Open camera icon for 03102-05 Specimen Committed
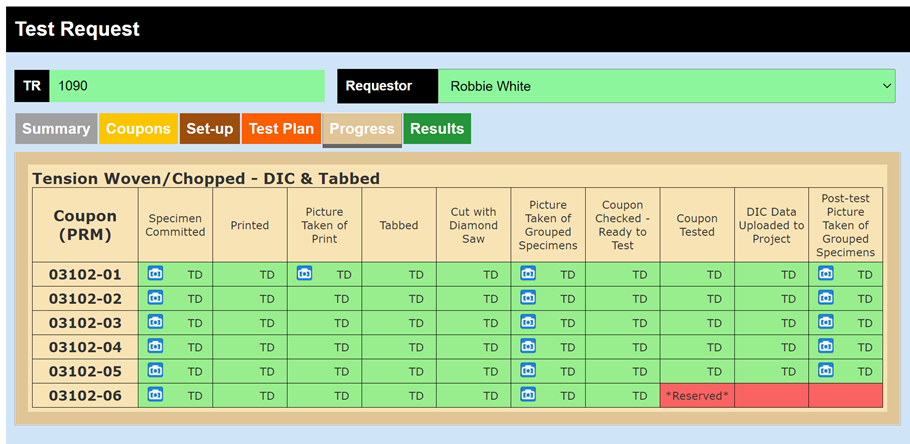The height and width of the screenshot is (444, 910). tap(155, 370)
